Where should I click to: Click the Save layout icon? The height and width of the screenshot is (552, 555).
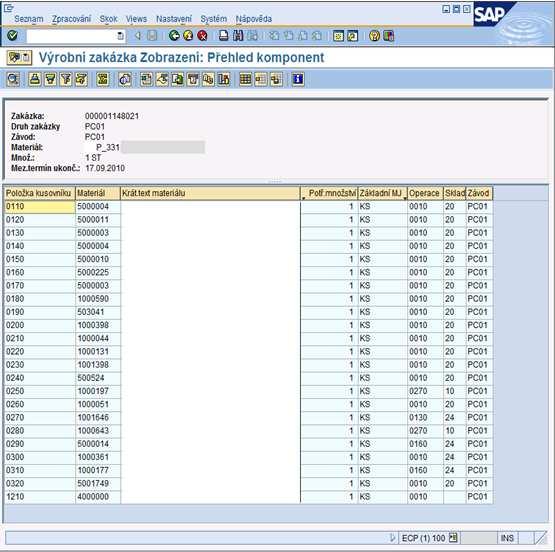point(276,79)
